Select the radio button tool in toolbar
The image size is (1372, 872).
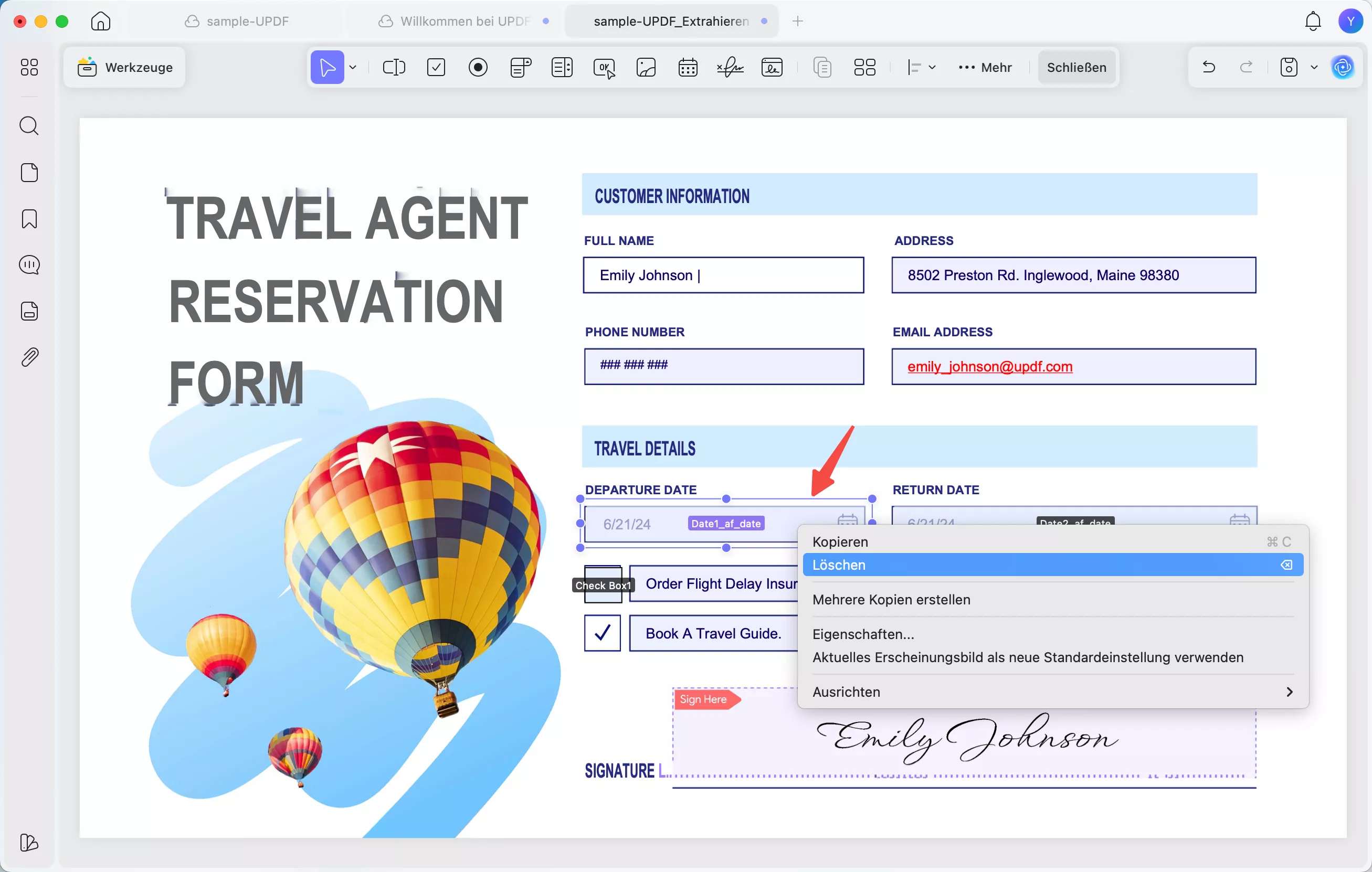point(478,67)
